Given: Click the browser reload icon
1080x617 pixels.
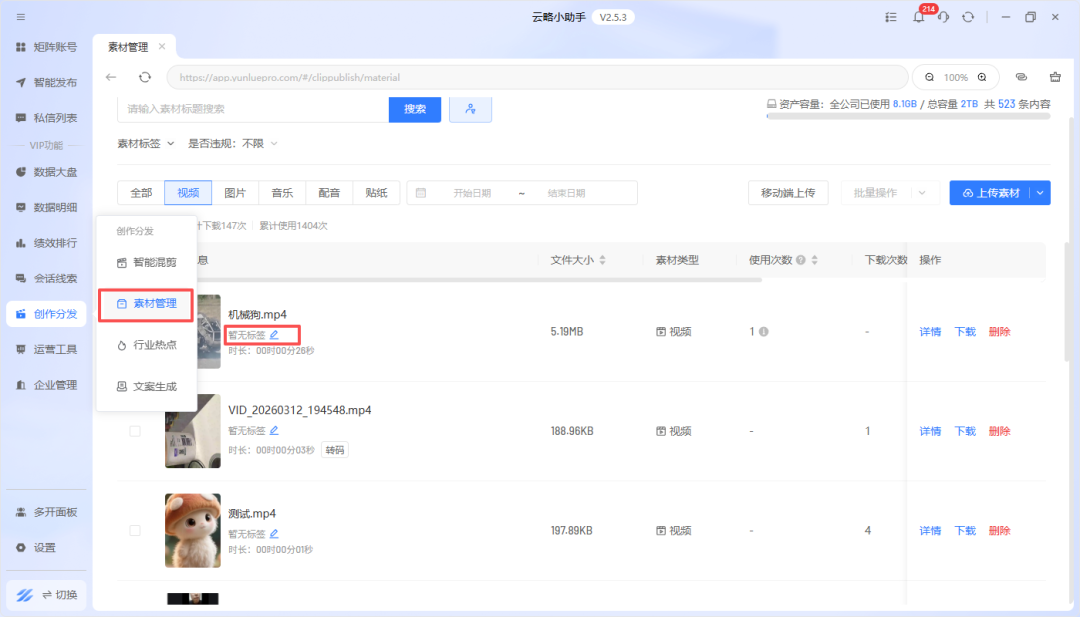Looking at the screenshot, I should click(145, 77).
